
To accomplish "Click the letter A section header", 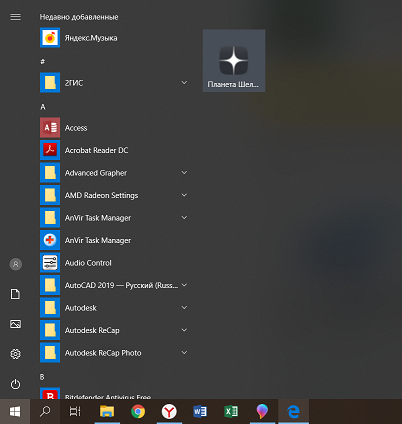I will [x=43, y=107].
